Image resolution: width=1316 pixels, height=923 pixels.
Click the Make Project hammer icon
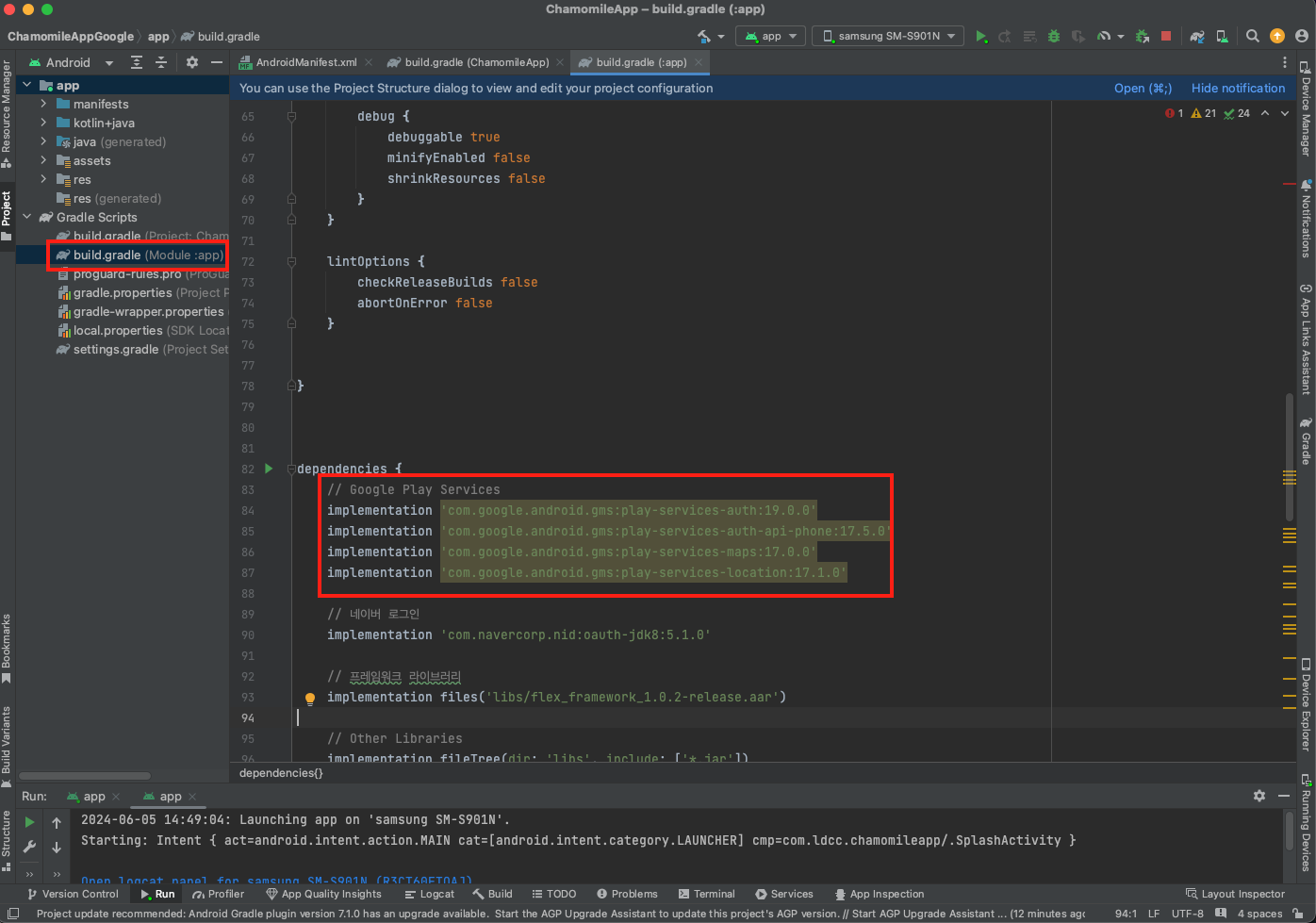703,36
